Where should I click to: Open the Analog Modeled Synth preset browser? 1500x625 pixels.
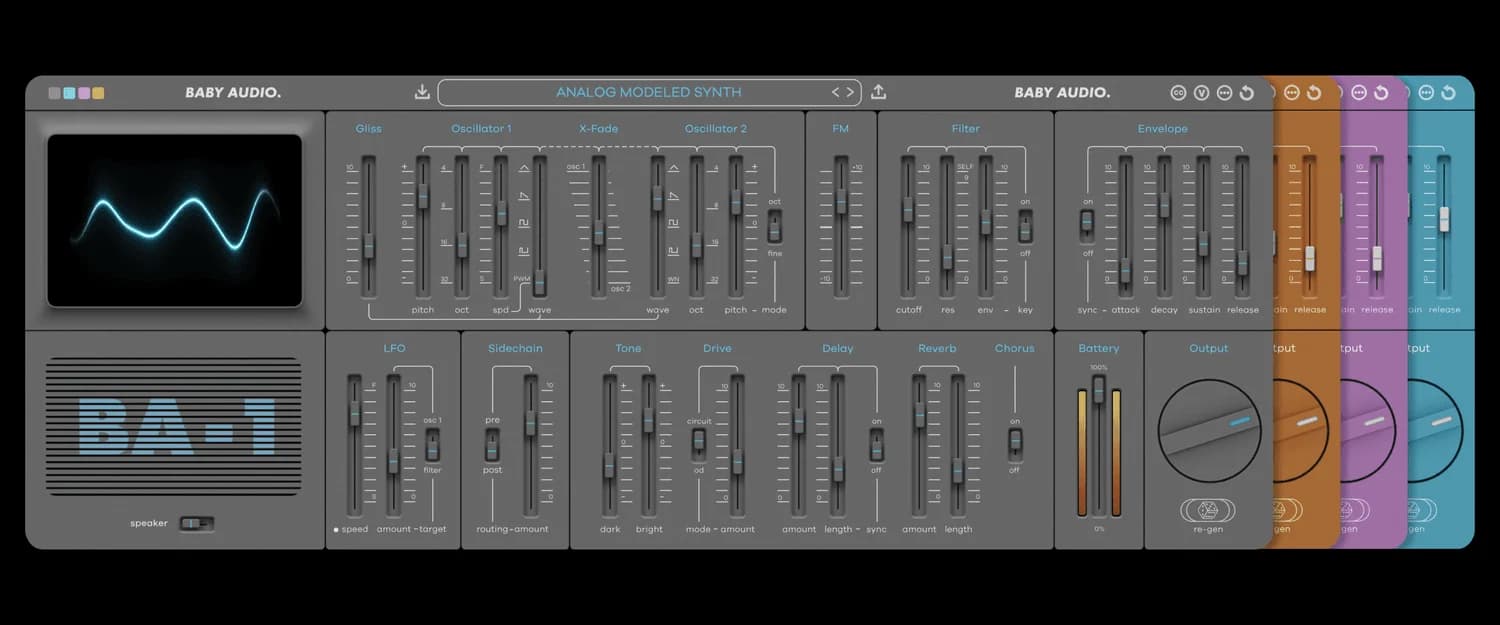click(650, 91)
